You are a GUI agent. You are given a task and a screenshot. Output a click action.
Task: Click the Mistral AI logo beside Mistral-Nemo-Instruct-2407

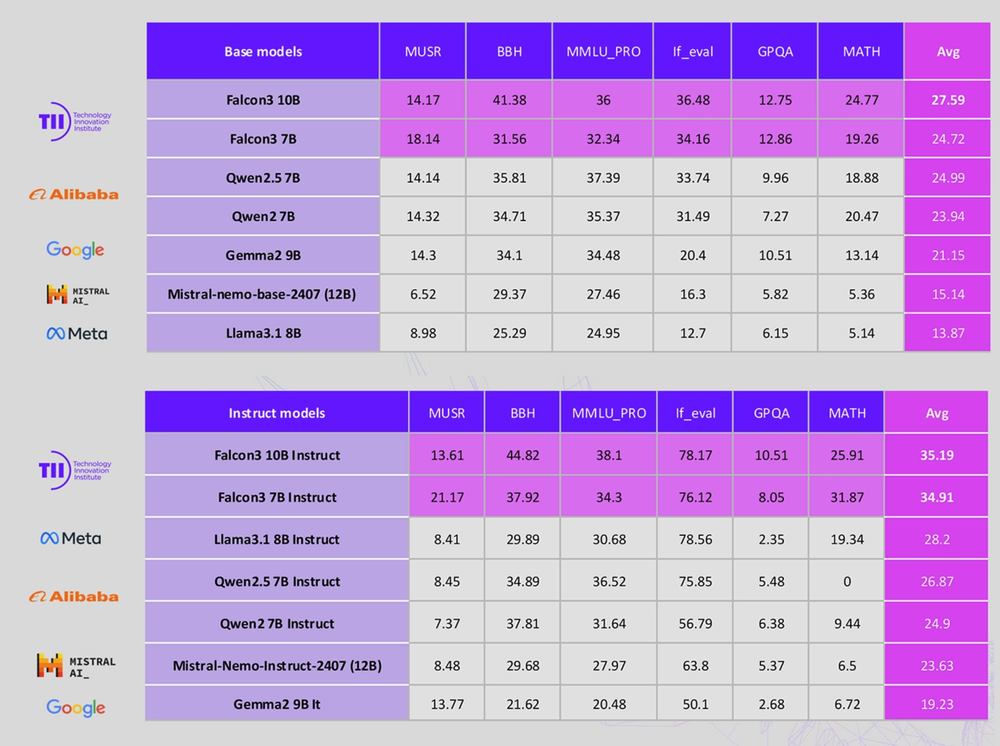point(77,666)
